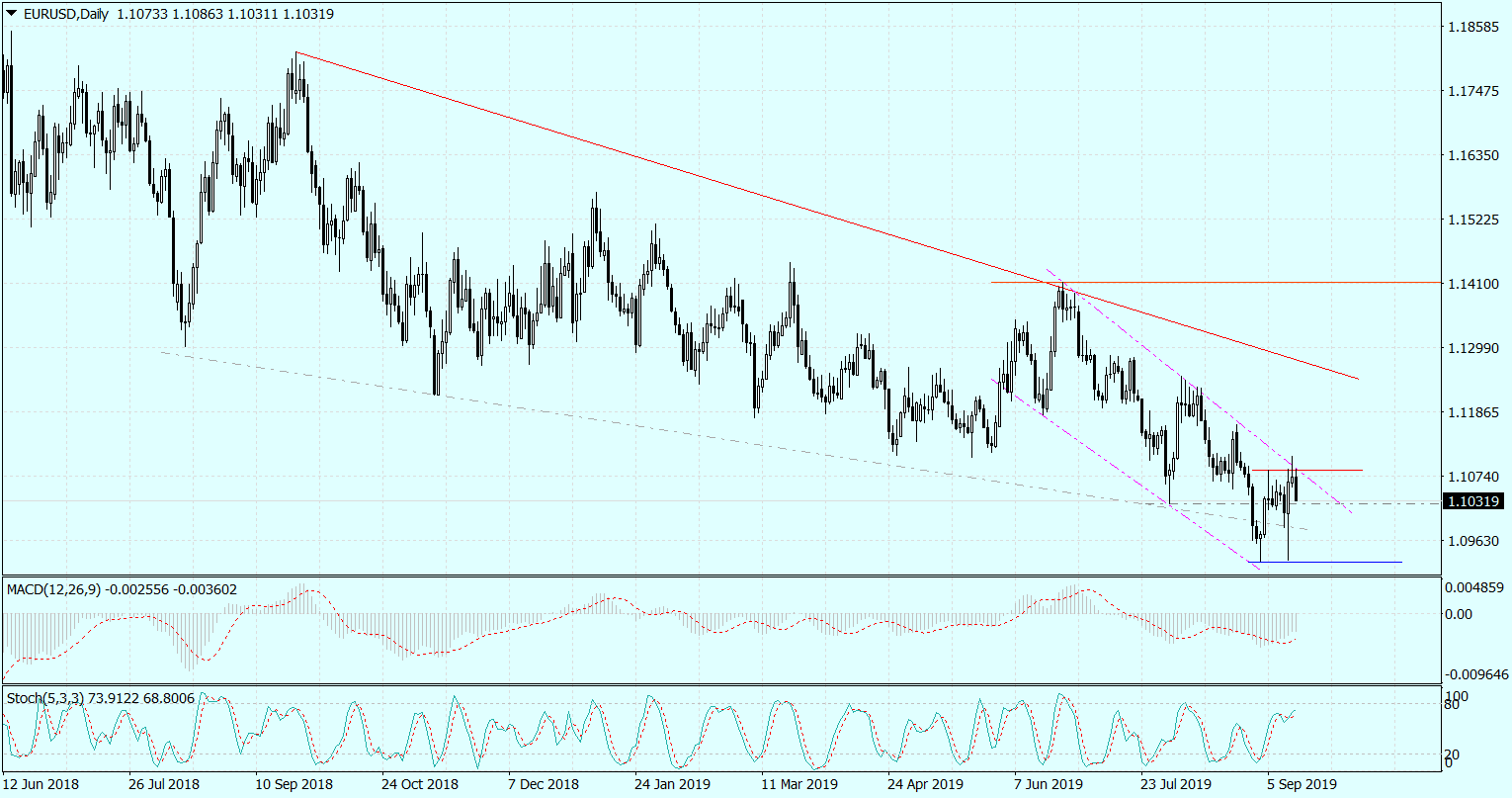Viewport: 1512px width, 798px height.
Task: Click the 1.18585 price scale value
Action: tap(1472, 28)
